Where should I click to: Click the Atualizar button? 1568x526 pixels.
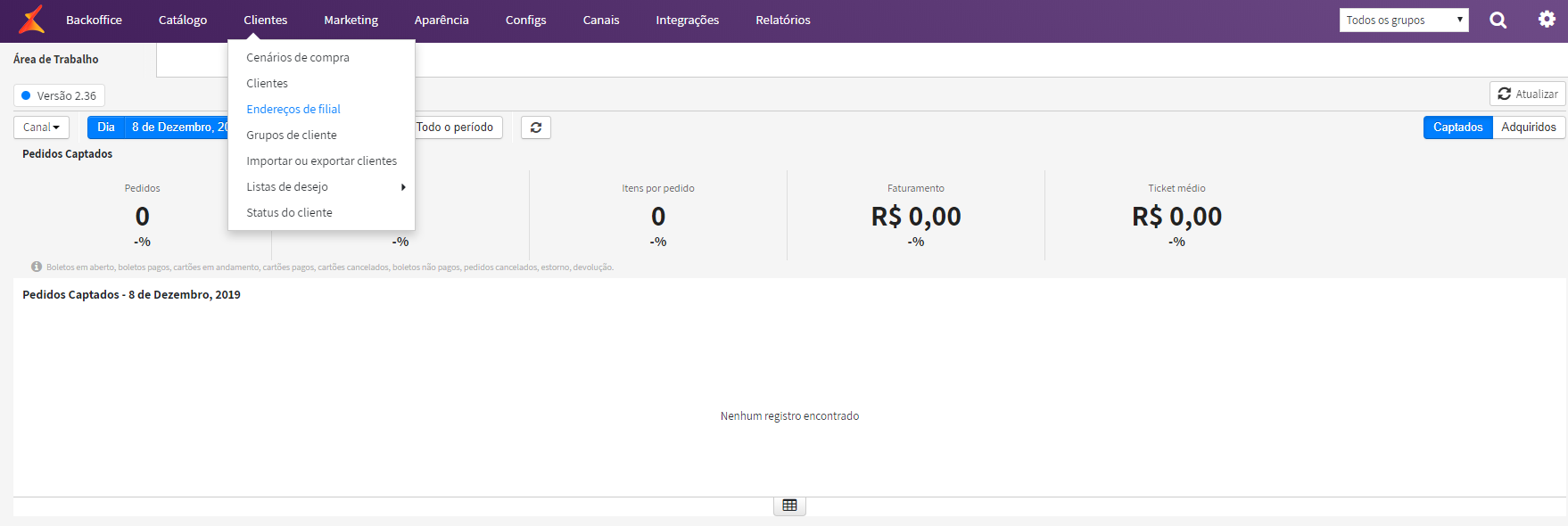[x=1528, y=94]
